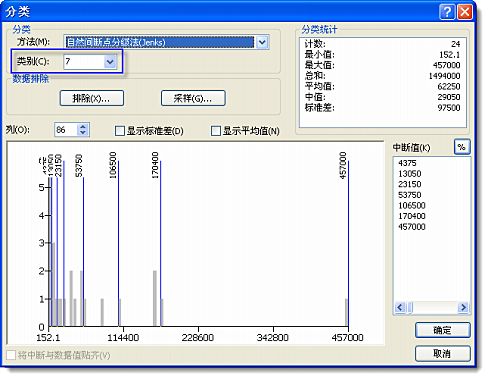This screenshot has width=488, height=379.
Task: Click the columns field showing 86
Action: pos(66,130)
